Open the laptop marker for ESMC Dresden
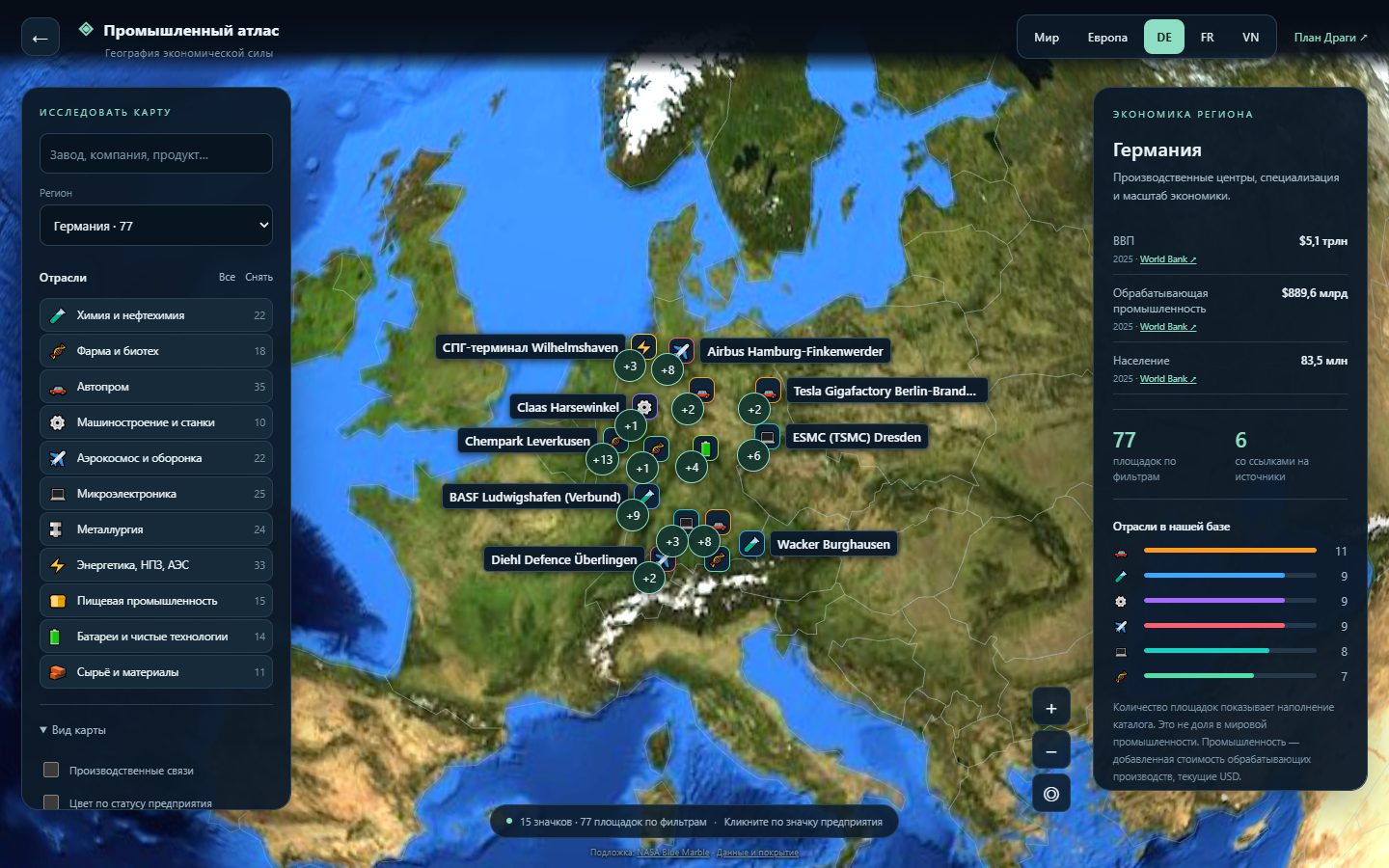 coord(767,437)
